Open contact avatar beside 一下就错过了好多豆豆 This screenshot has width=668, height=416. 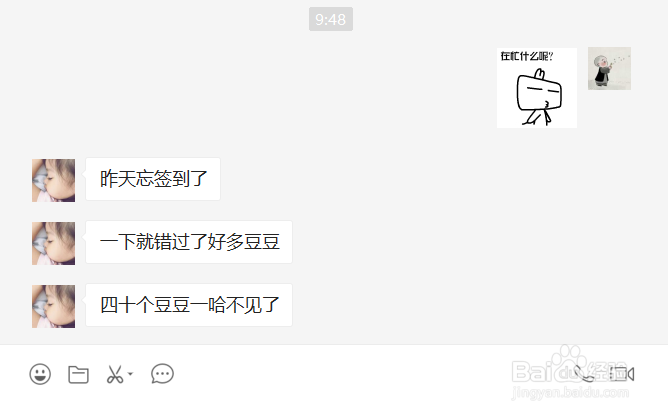pos(53,243)
